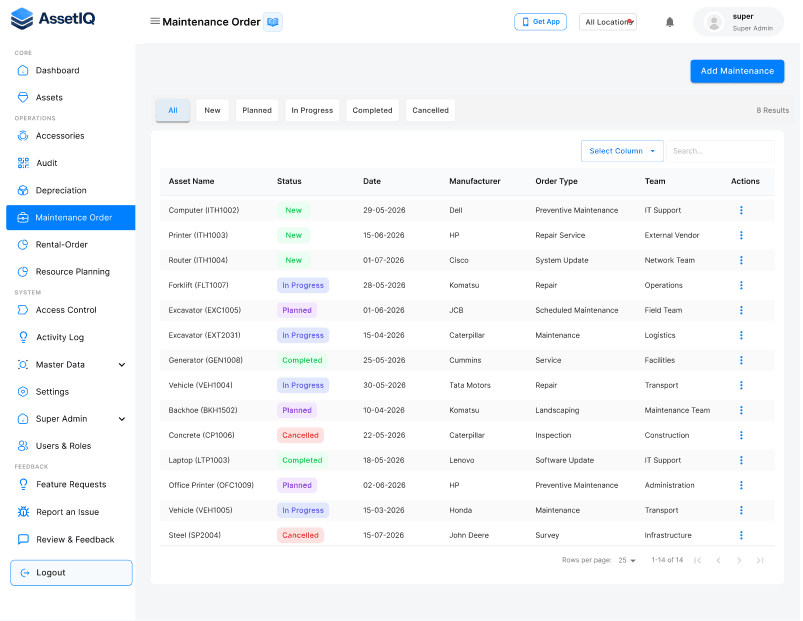Open the All Locations dropdown

[x=608, y=22]
